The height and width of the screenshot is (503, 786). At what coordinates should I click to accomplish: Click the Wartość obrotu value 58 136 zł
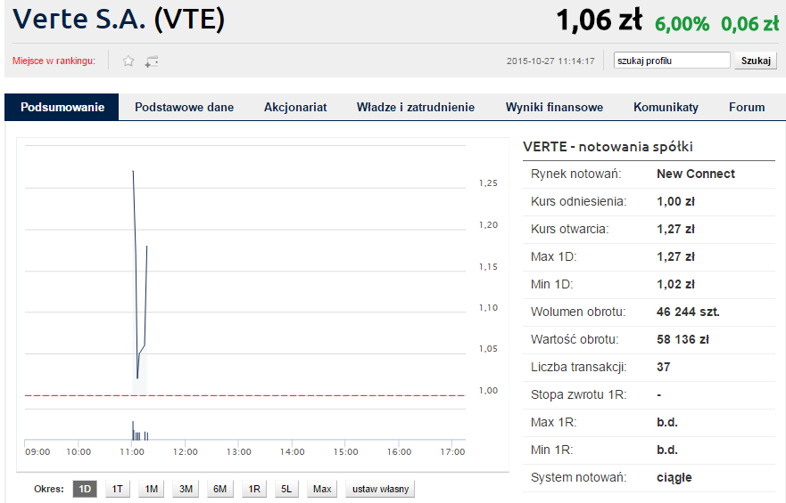683,340
